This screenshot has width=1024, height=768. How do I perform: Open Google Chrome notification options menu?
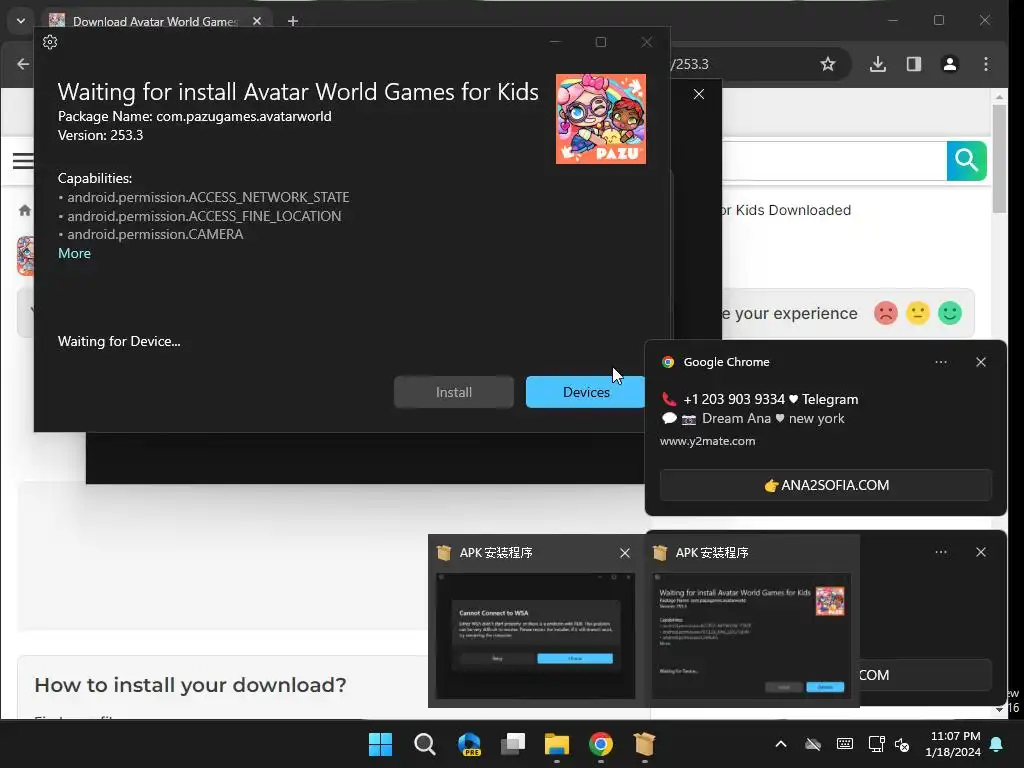(940, 362)
